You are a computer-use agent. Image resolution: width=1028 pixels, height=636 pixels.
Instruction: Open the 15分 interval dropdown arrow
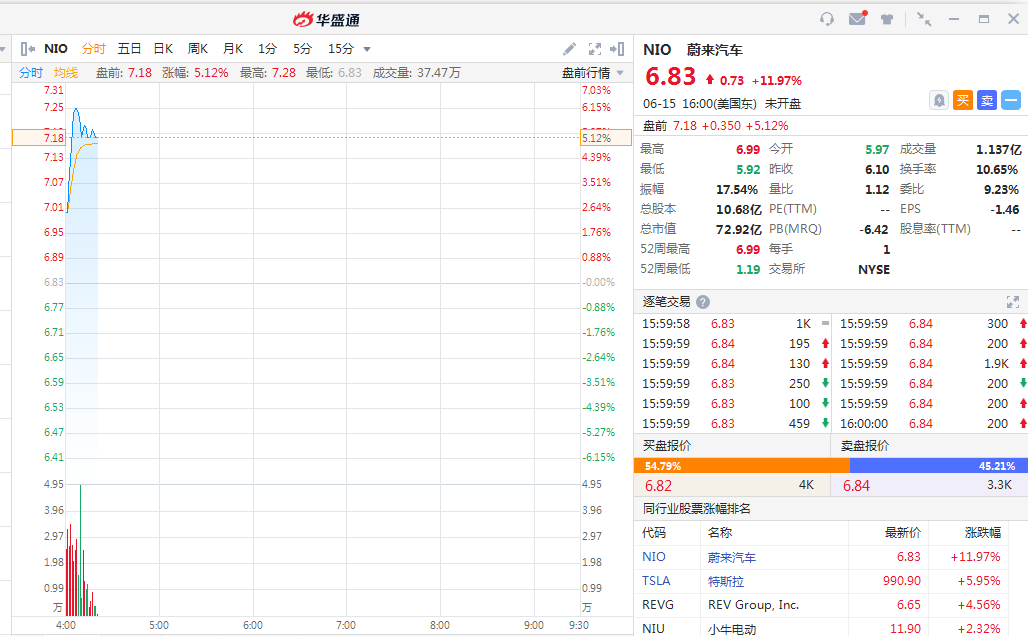coord(367,49)
